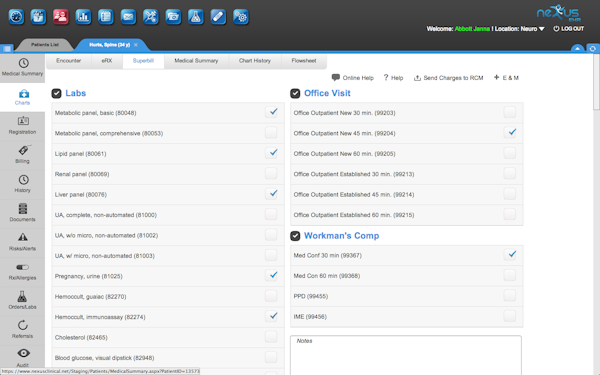The image size is (600, 375).
Task: Click the LOG OUT button
Action: pos(568,29)
